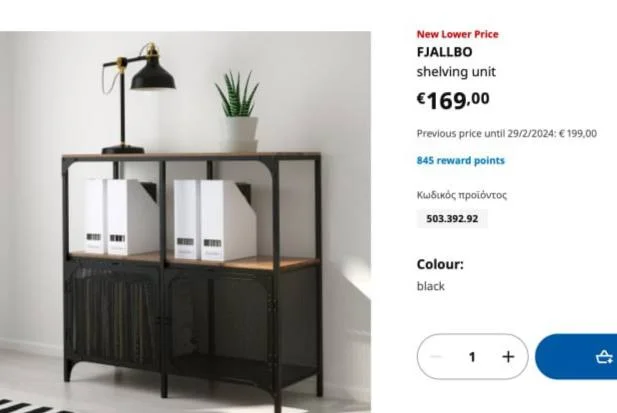Select the shelving unit description text
This screenshot has width=617, height=413.
[x=456, y=72]
